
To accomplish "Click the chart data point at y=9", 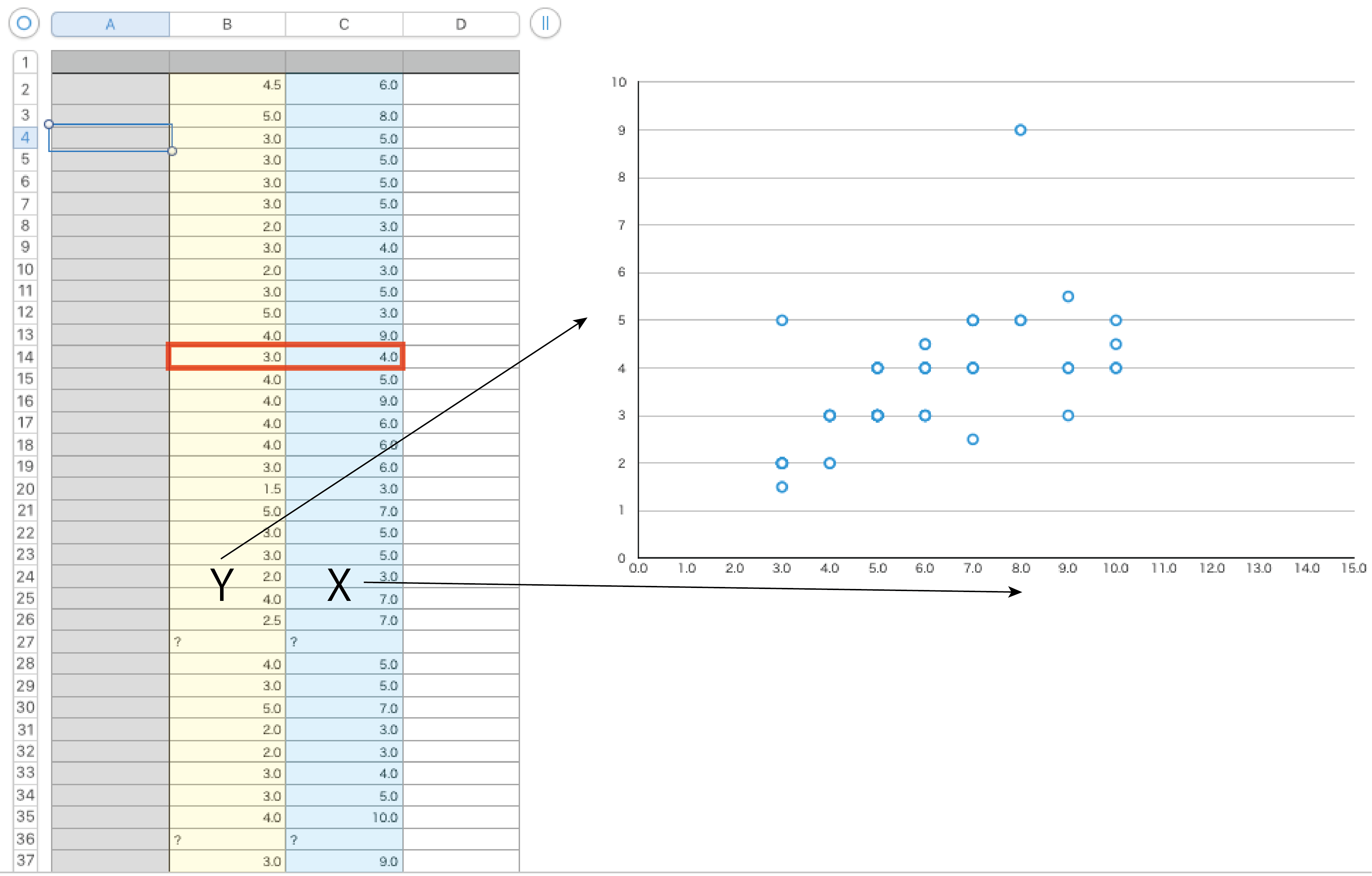I will coord(1020,131).
